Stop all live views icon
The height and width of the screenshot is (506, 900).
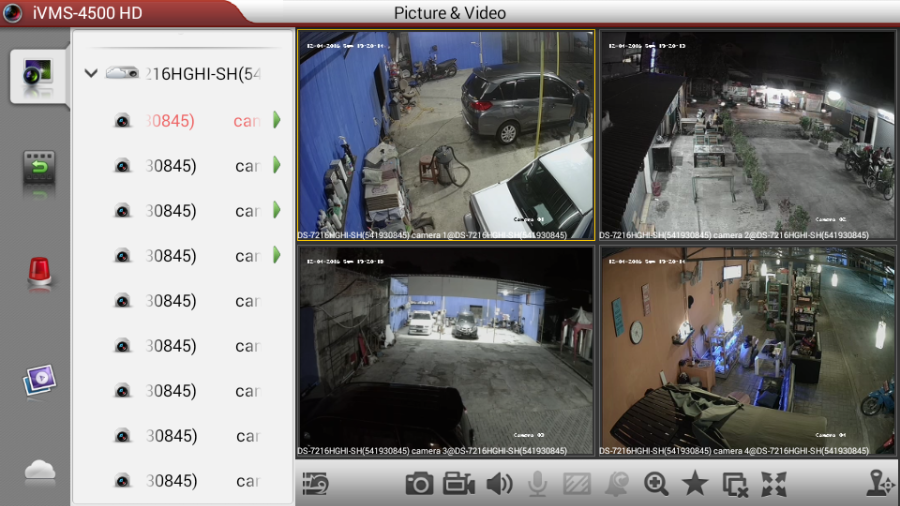(x=735, y=484)
